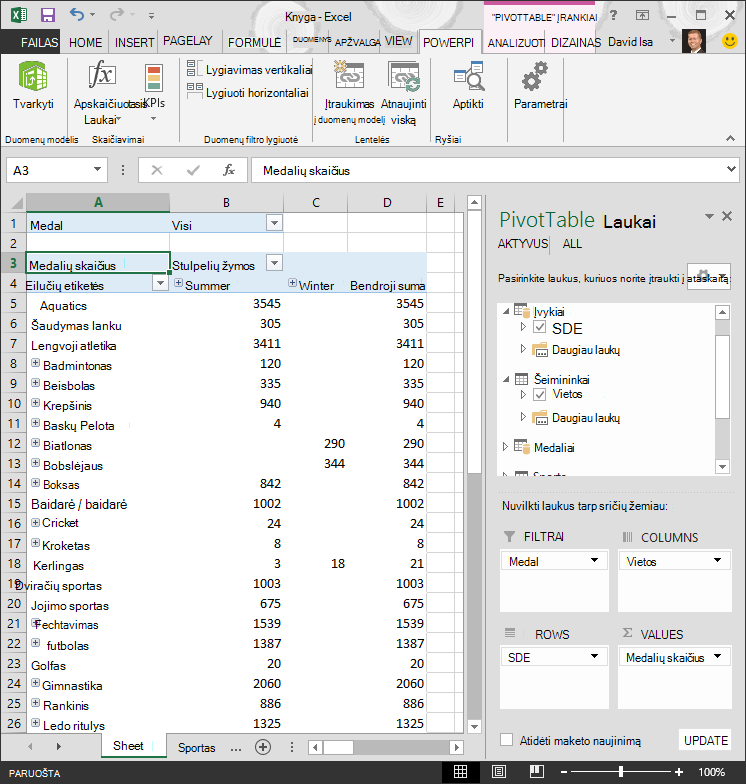Open the Tvarkyti data model manager
Image resolution: width=746 pixels, height=784 pixels.
[33, 85]
